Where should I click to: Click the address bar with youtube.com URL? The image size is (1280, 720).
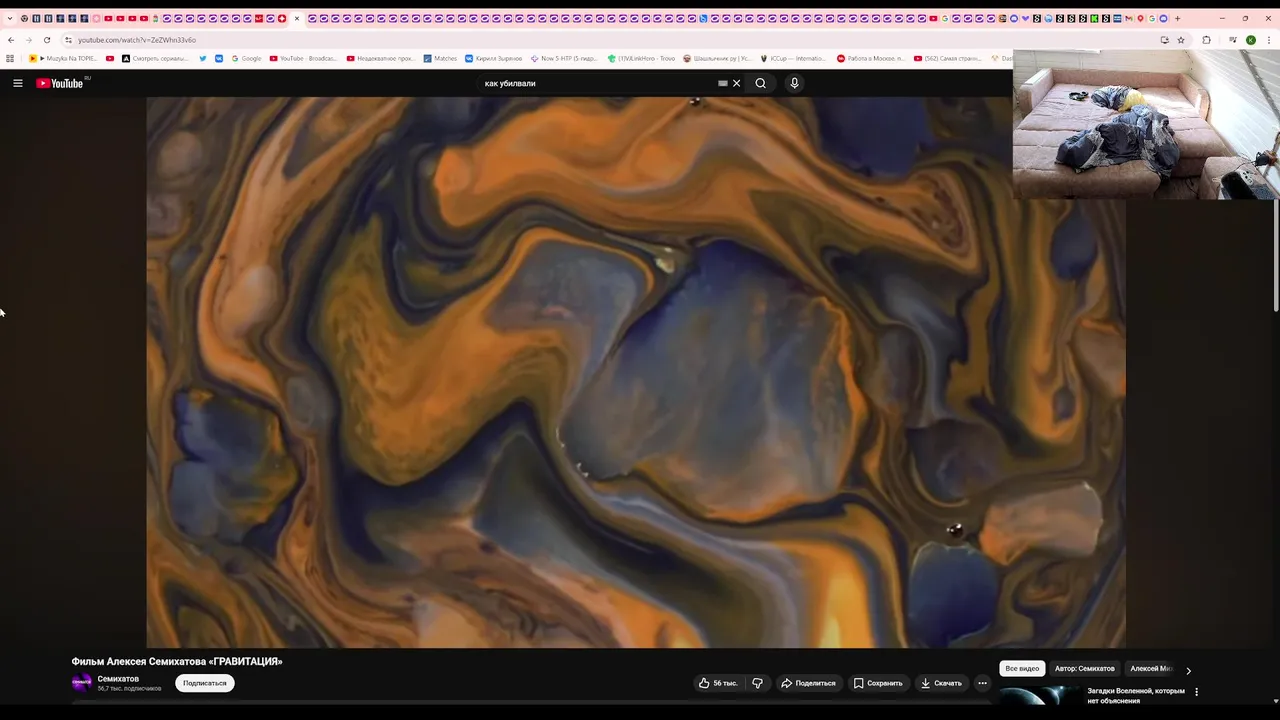coord(600,40)
